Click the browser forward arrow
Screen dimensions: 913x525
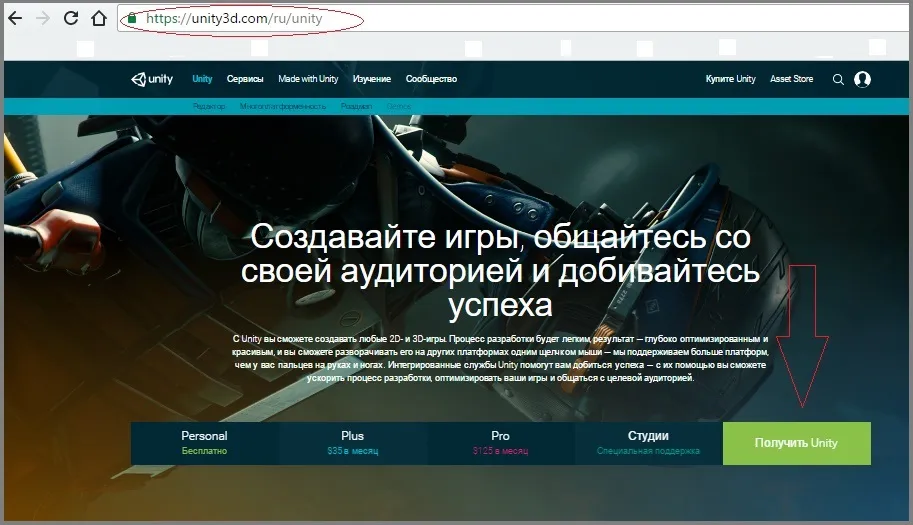click(x=43, y=18)
